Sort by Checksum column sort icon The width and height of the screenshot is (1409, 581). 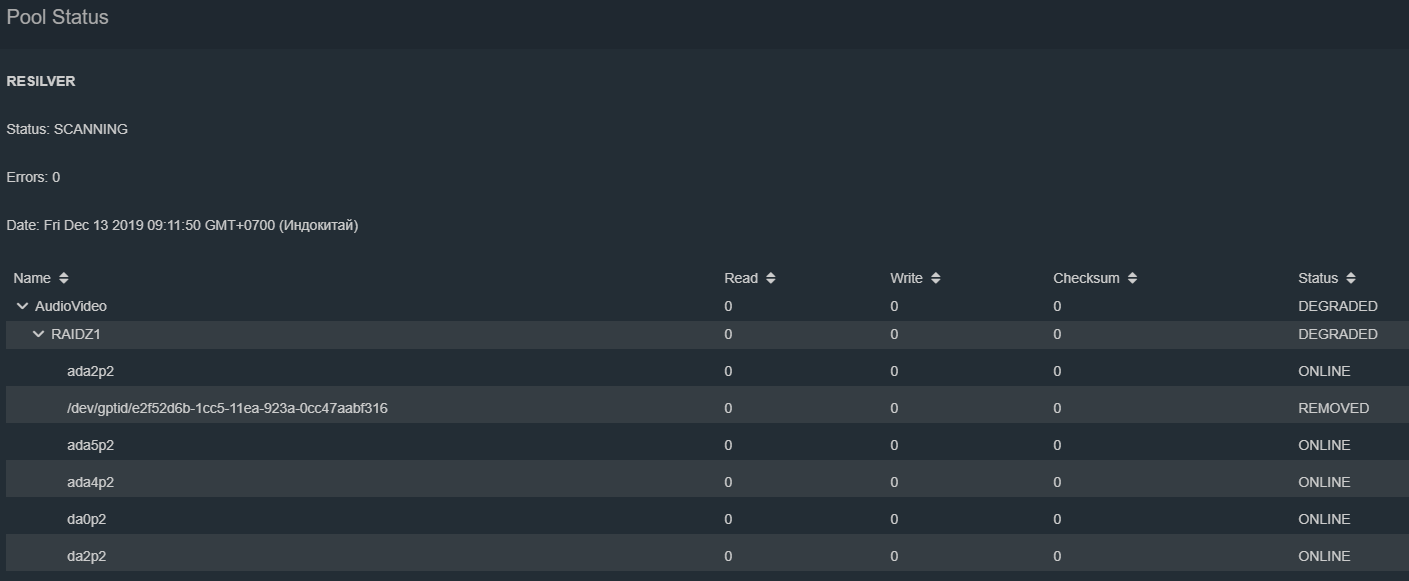click(1132, 278)
